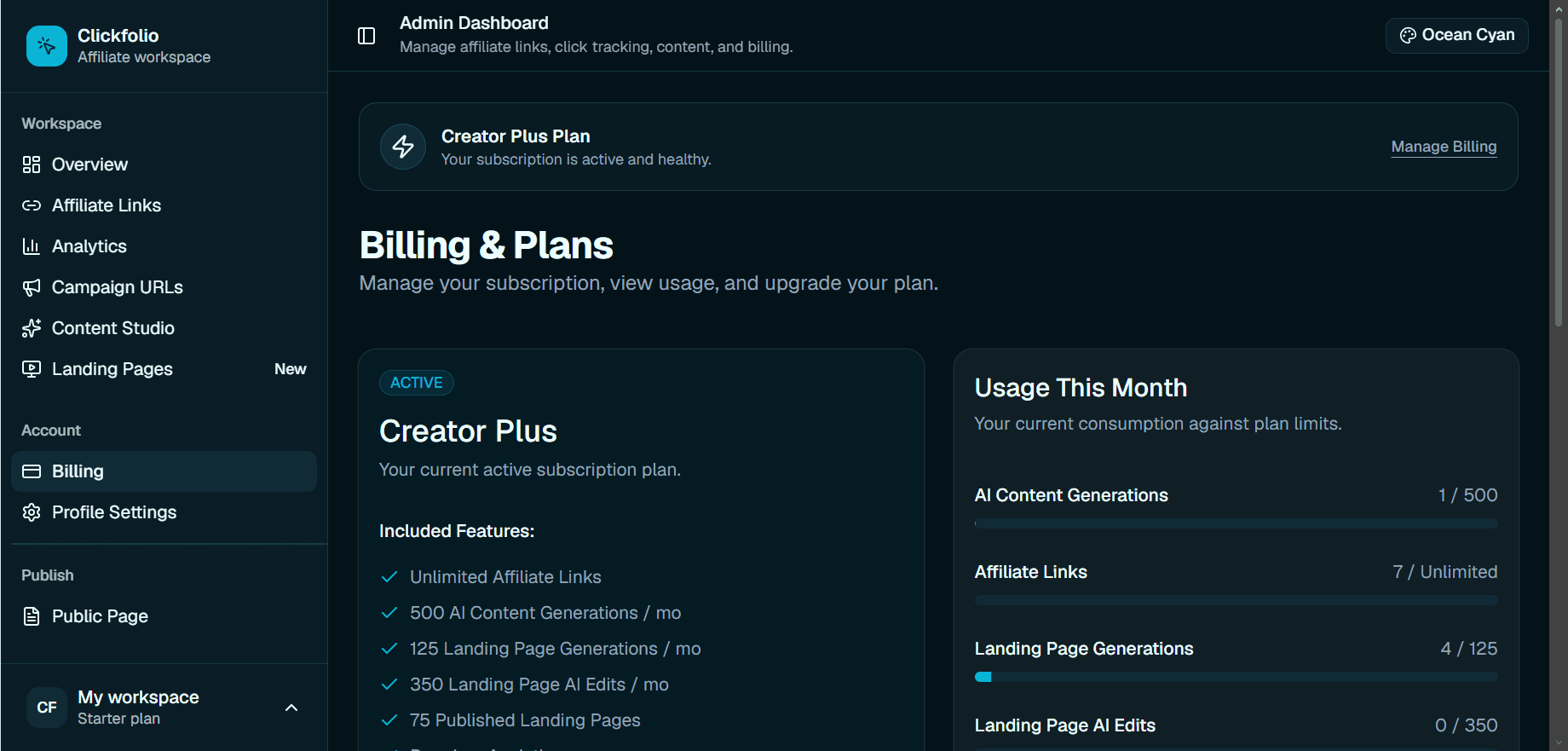This screenshot has width=1568, height=751.
Task: Click the Clickfolio logo icon
Action: coord(47,46)
